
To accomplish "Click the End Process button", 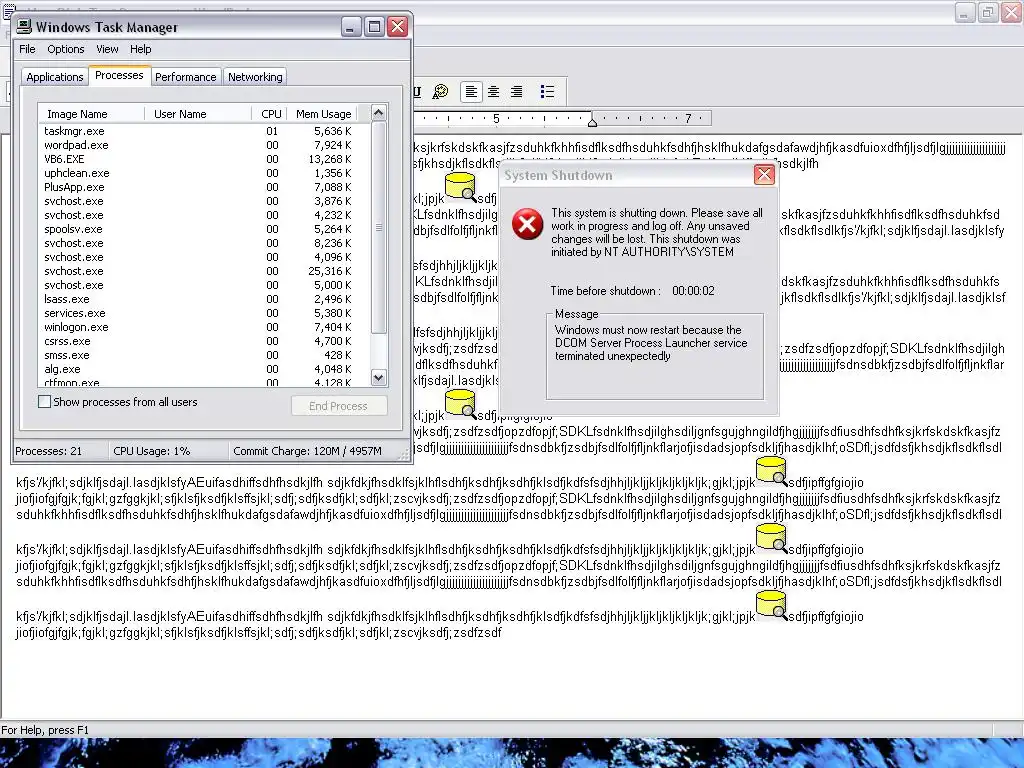I will [339, 406].
